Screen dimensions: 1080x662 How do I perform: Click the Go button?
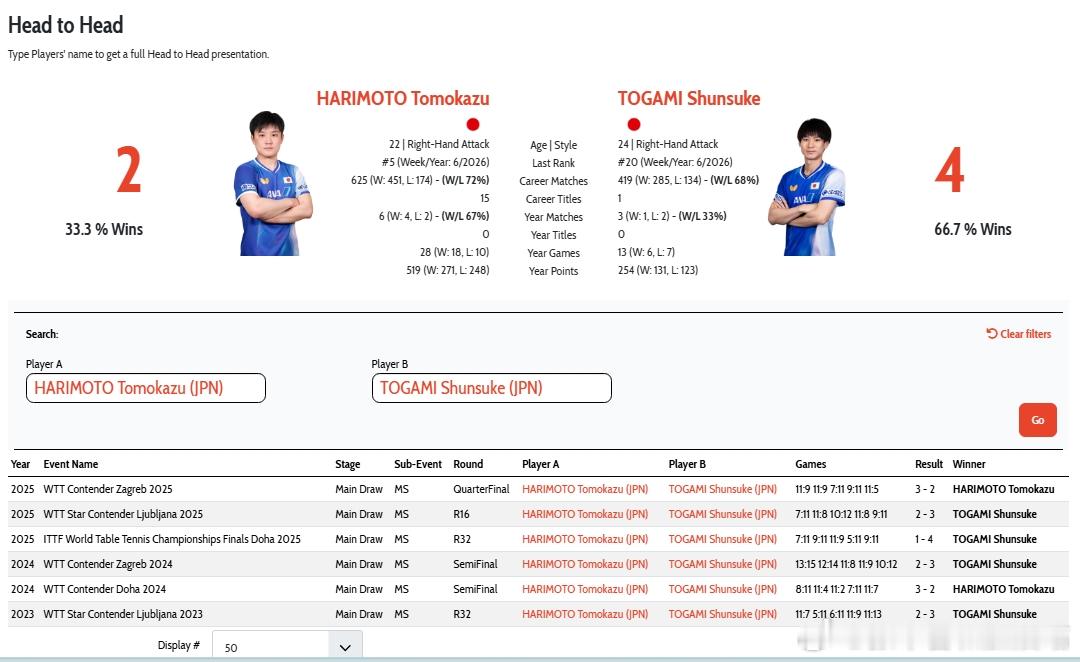pos(1037,420)
